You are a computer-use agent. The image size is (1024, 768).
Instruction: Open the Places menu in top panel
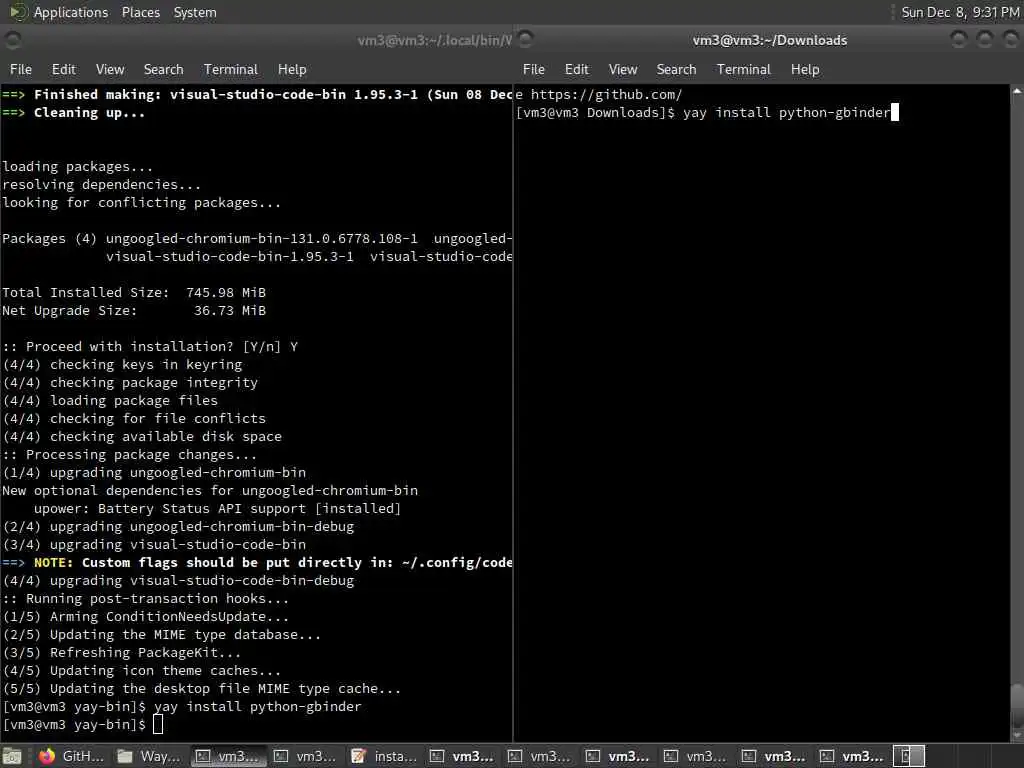click(x=140, y=12)
